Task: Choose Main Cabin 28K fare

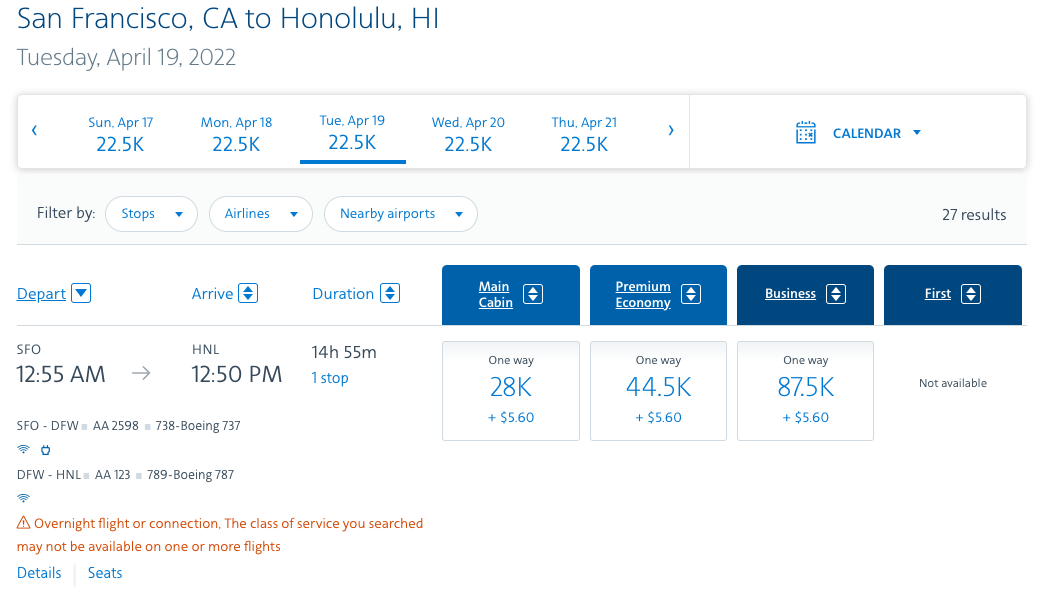Action: coord(511,390)
